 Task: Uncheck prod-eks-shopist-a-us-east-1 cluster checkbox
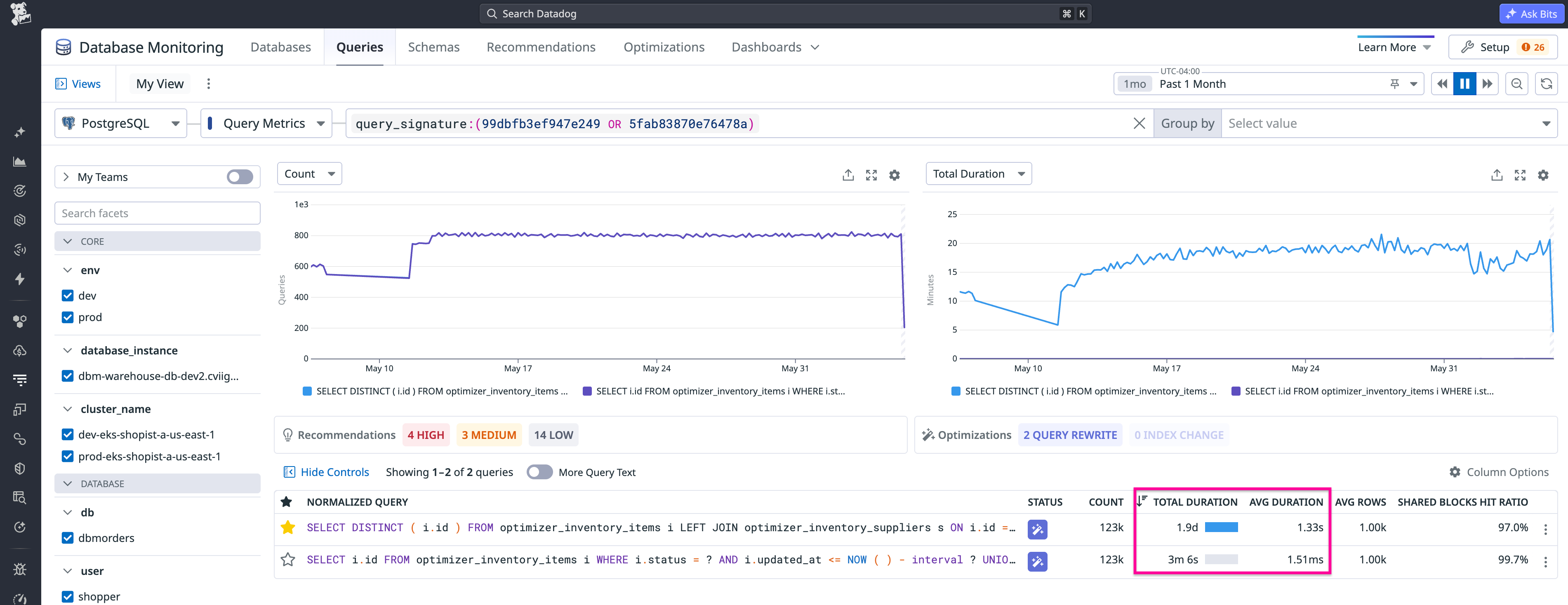pos(68,457)
